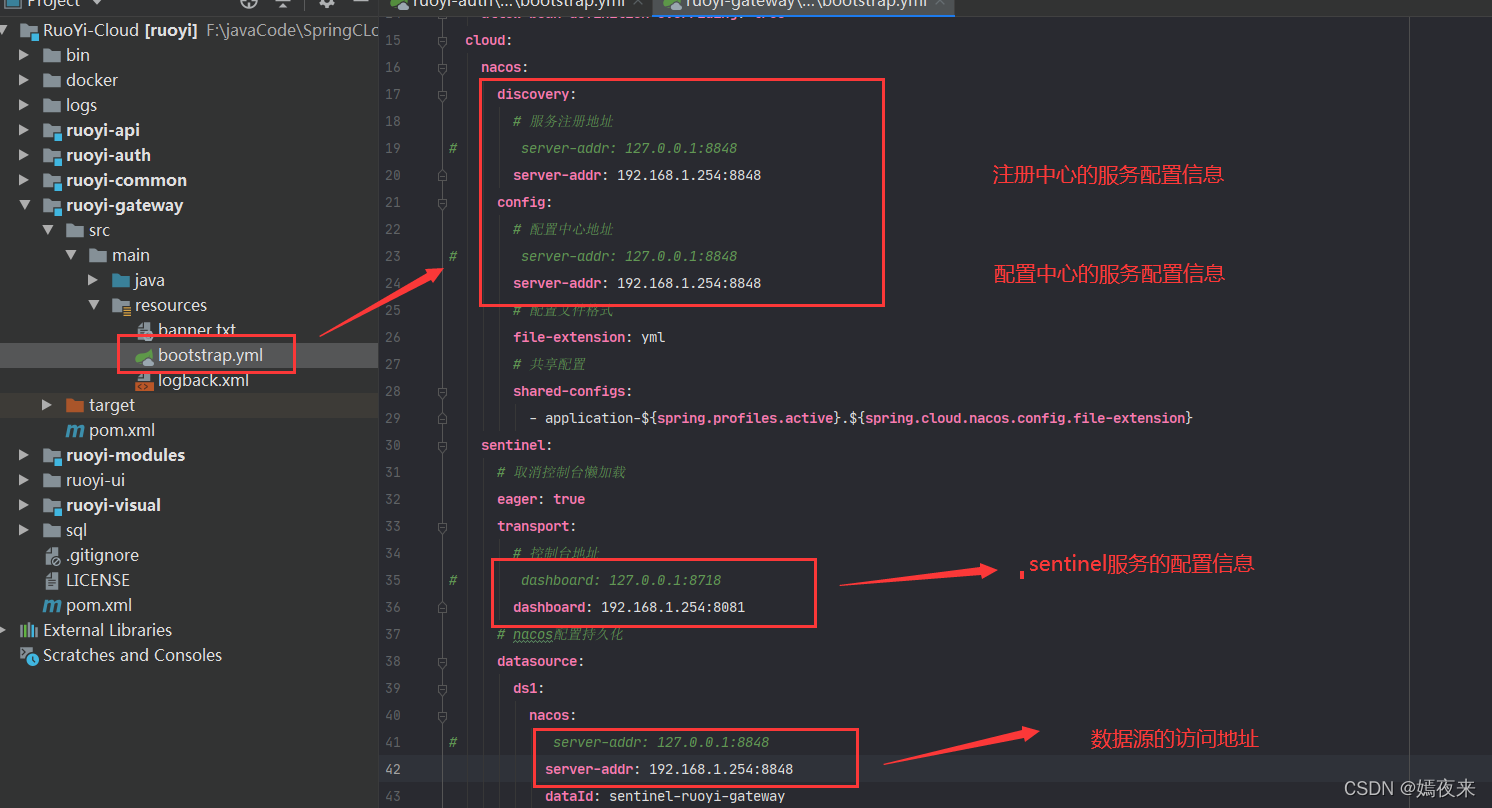The width and height of the screenshot is (1492, 808).
Task: Fold the cloud block at line 15
Action: [x=441, y=41]
